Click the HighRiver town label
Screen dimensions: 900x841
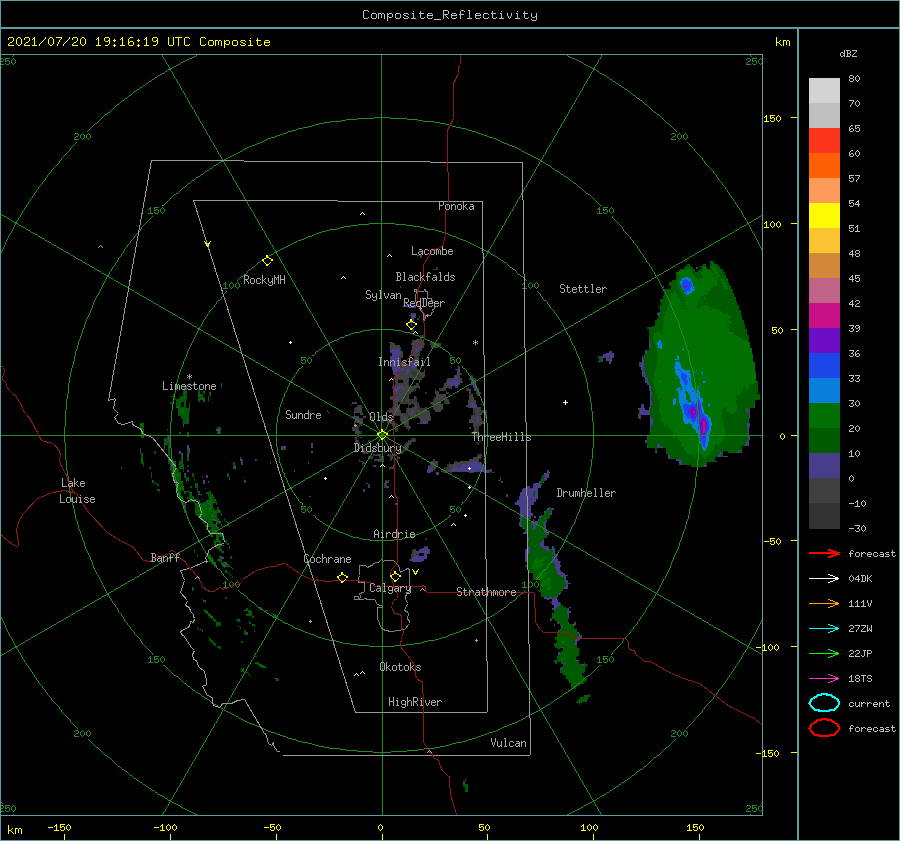(x=415, y=702)
